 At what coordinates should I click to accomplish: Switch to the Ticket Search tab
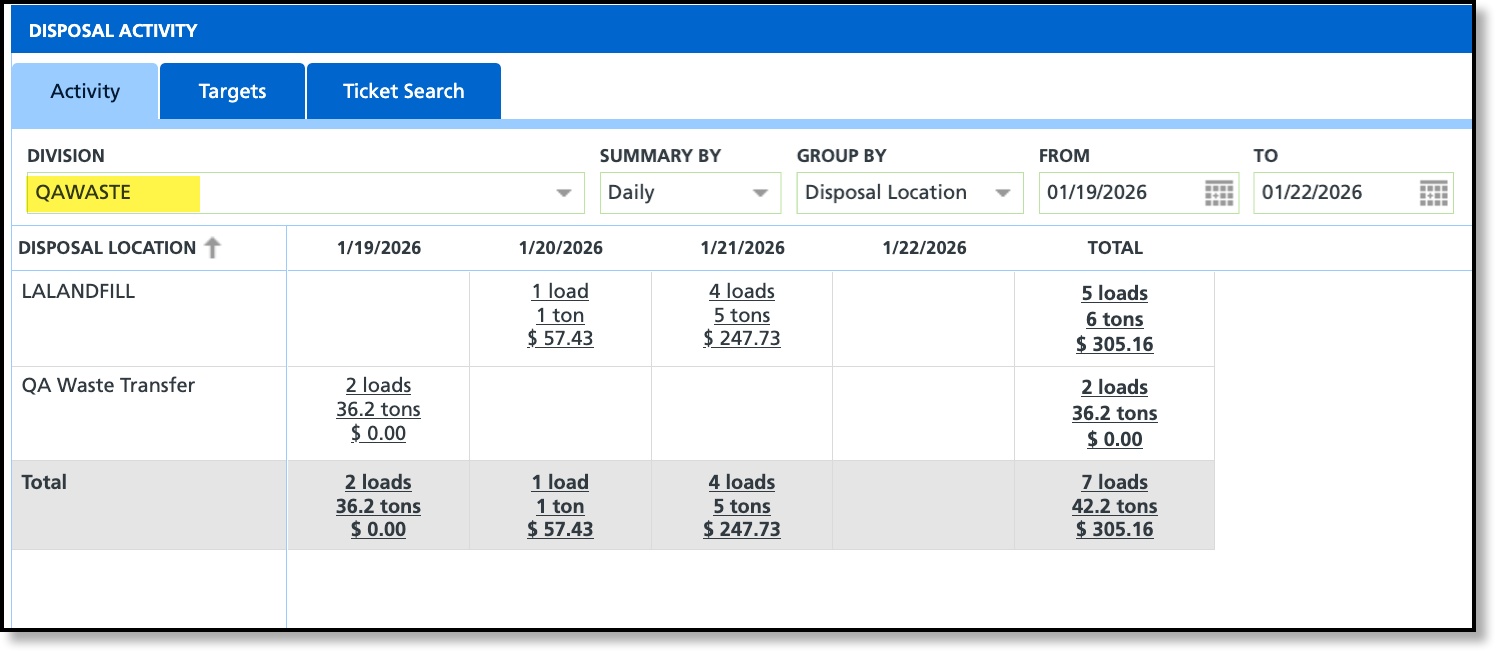click(404, 91)
